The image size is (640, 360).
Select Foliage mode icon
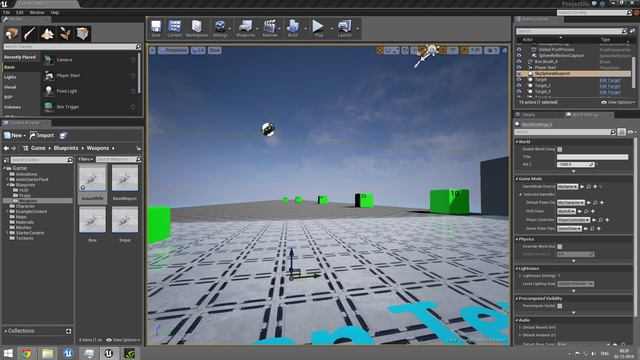65,33
